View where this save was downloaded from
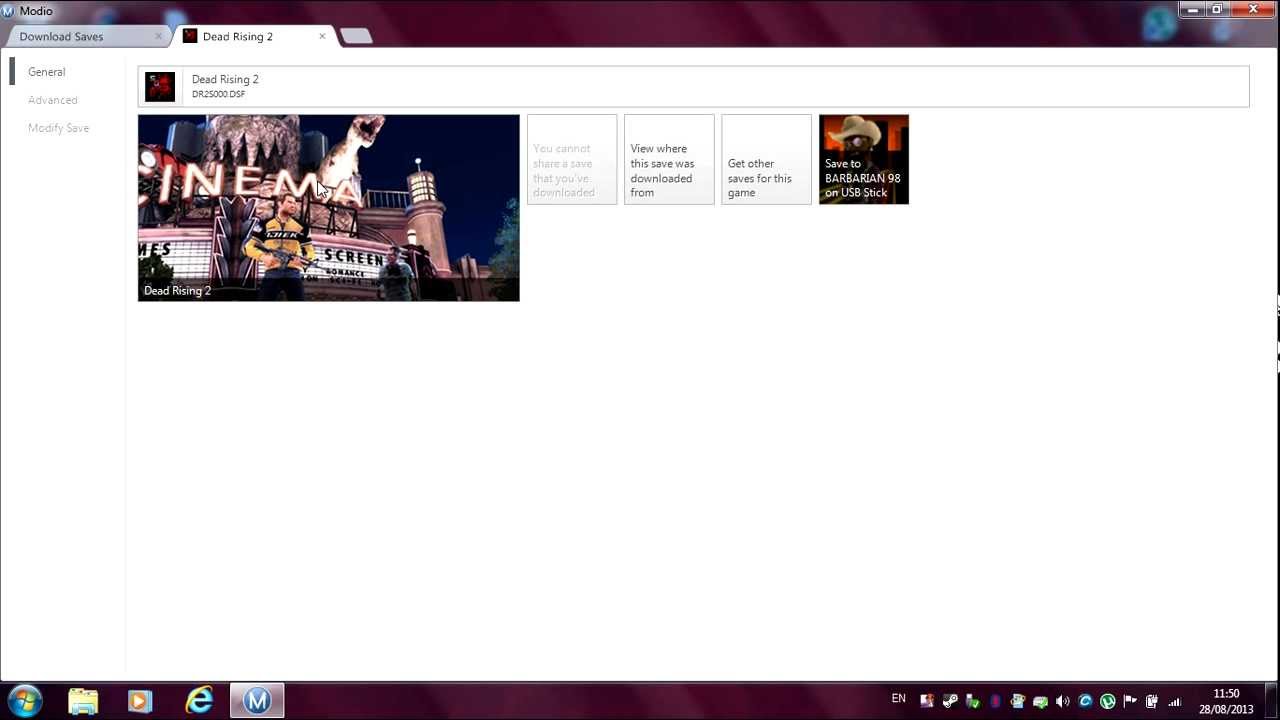Screen dimensions: 1280x720 point(669,160)
